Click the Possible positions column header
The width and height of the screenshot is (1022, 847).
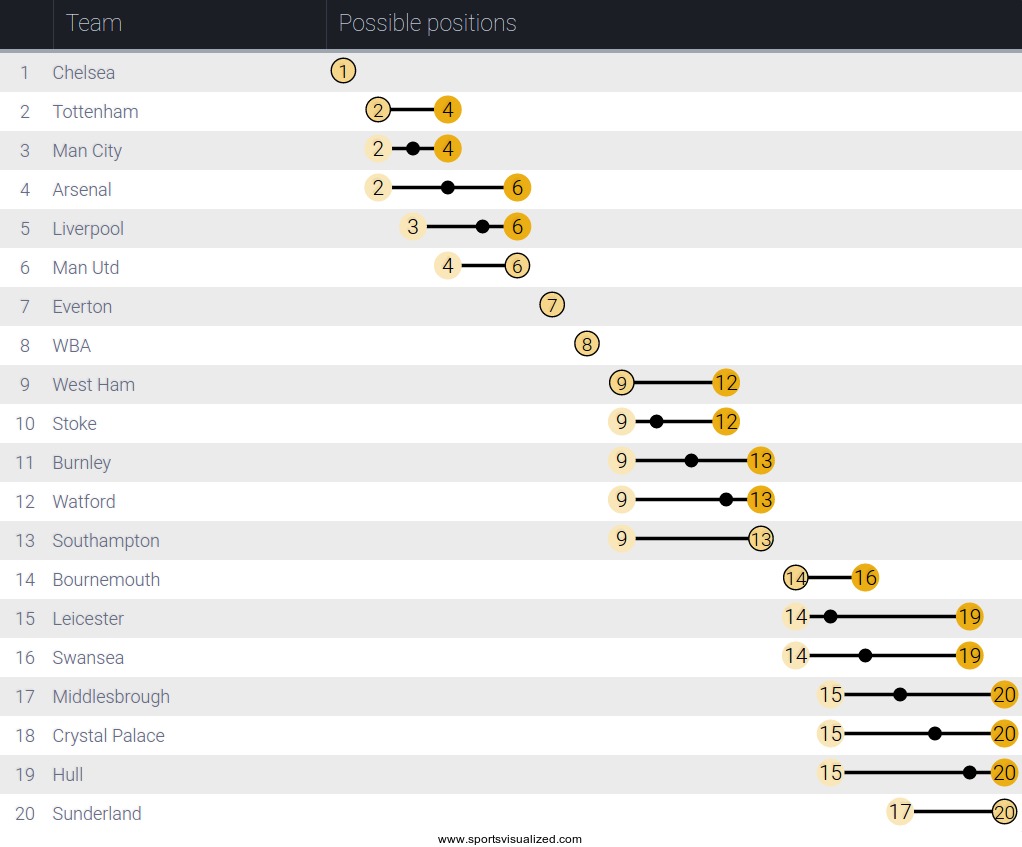[x=427, y=23]
